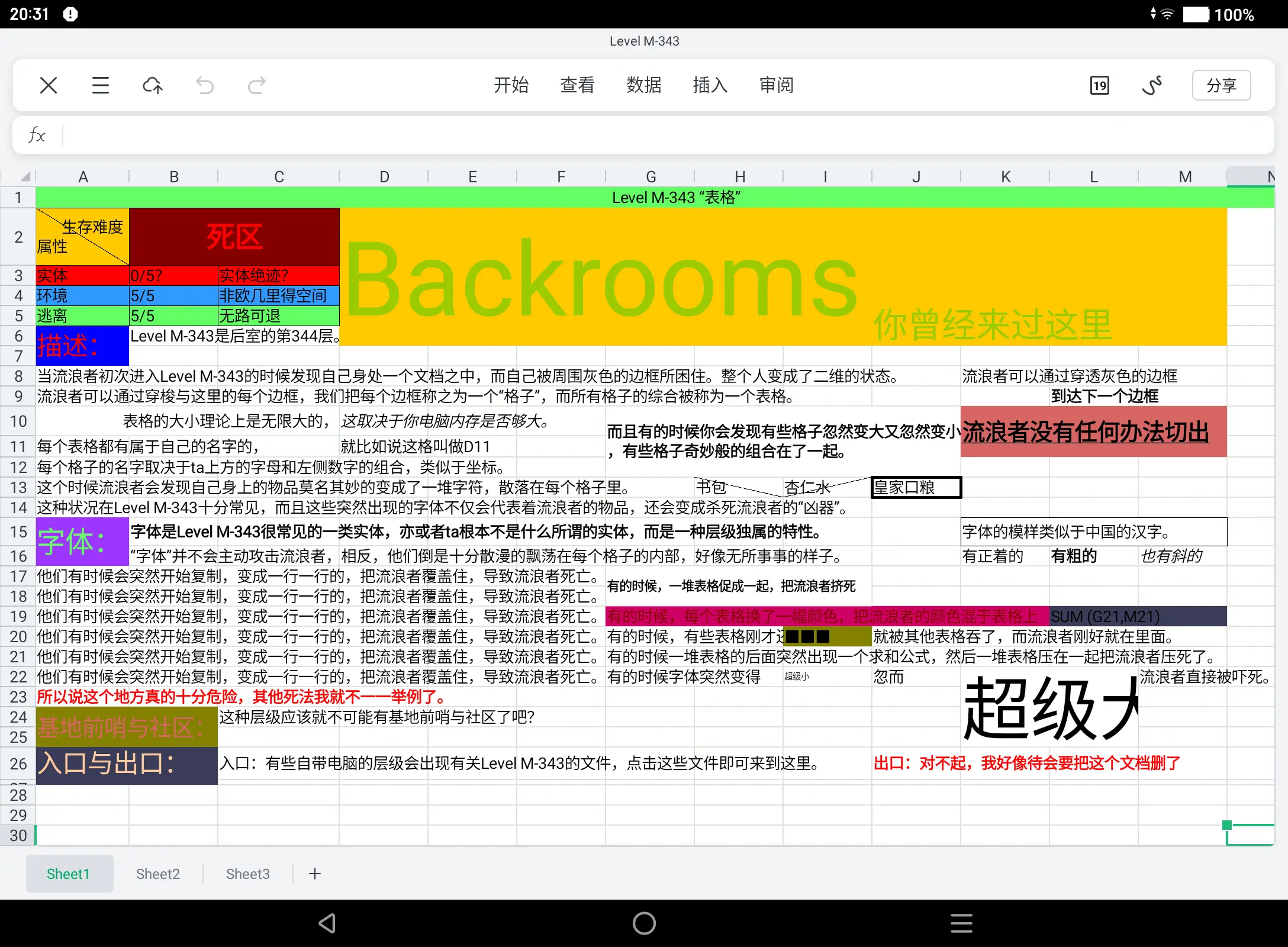
Task: Tap the status bar notification alert icon
Action: pos(70,14)
